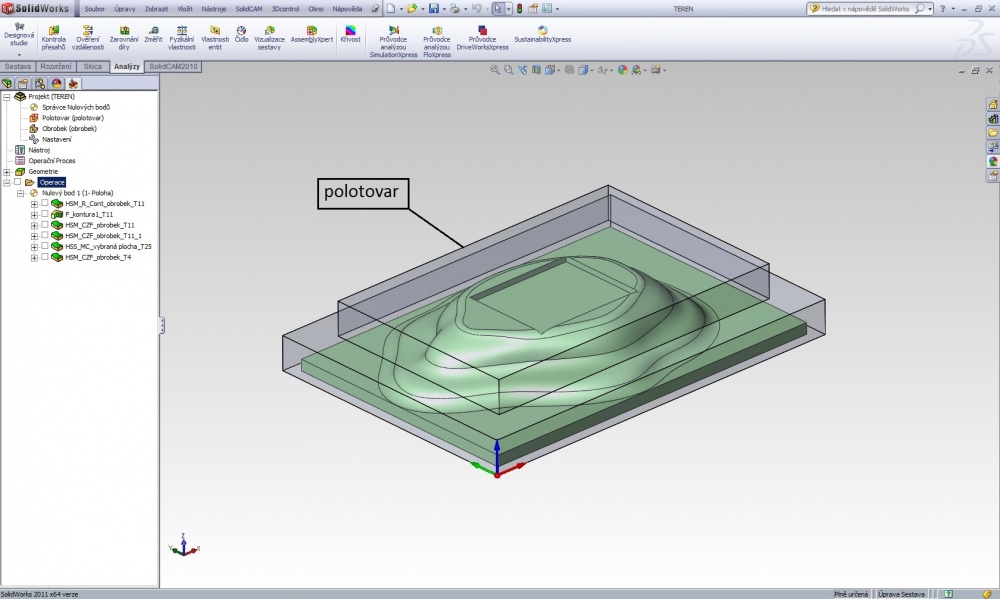This screenshot has height=599, width=1000.
Task: Click Edit Appearance color ball icon
Action: (x=622, y=70)
